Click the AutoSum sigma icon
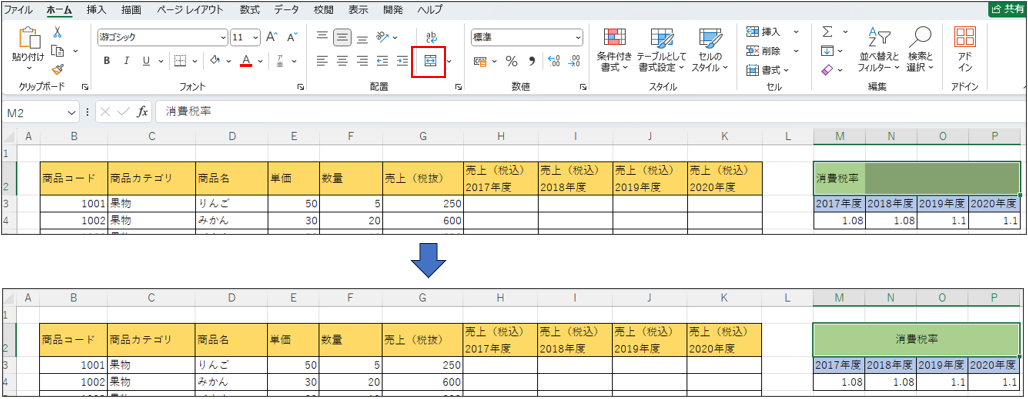The width and height of the screenshot is (1028, 399). (x=827, y=31)
